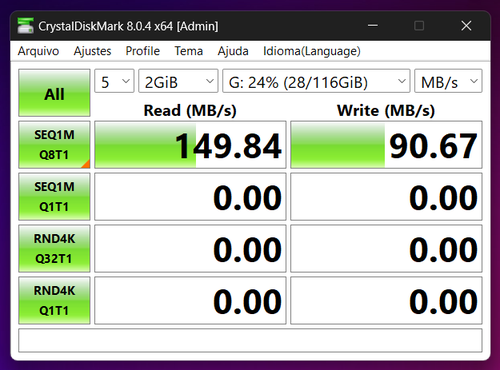
Task: Close the CrystalDiskMark window
Action: [466, 26]
